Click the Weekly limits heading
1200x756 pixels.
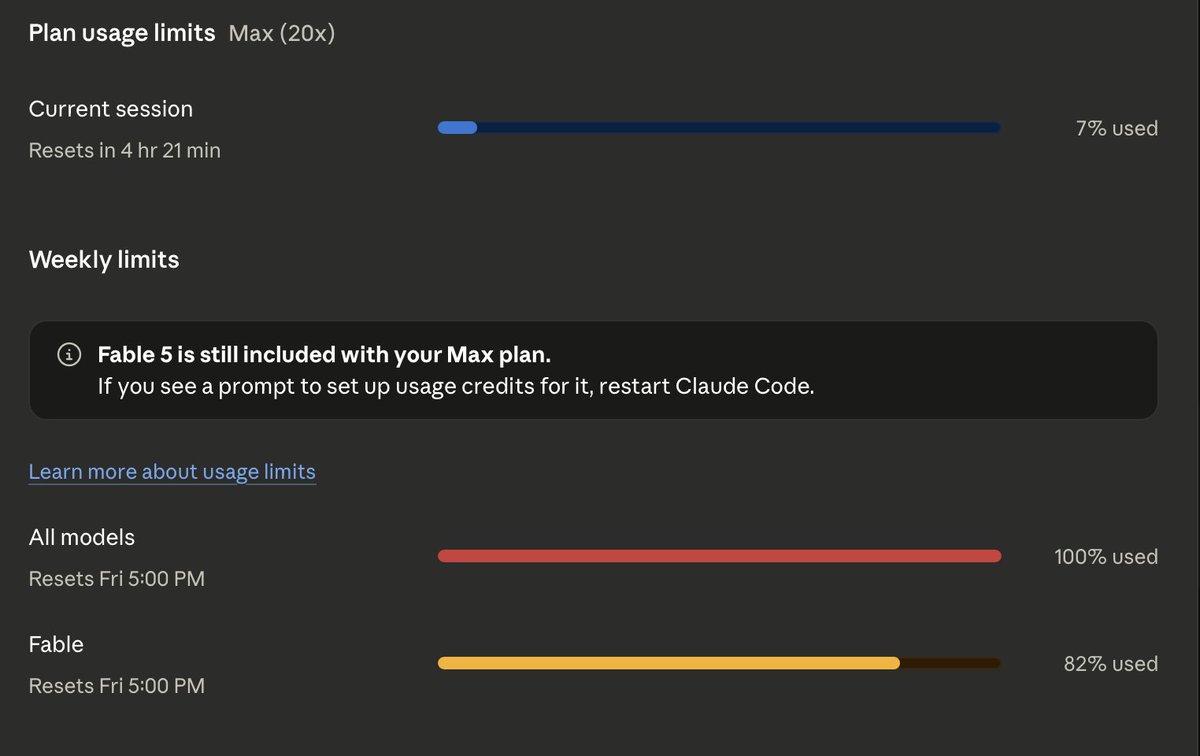[104, 260]
